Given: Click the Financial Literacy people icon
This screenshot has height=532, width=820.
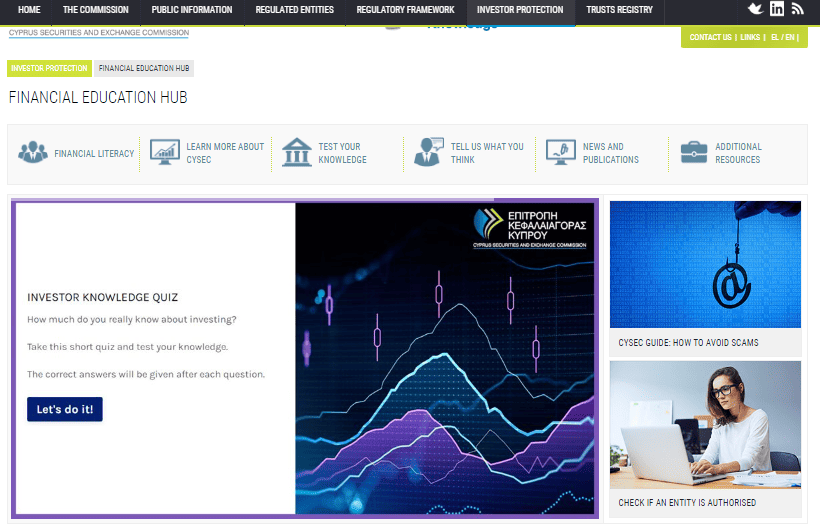Looking at the screenshot, I should coord(33,153).
